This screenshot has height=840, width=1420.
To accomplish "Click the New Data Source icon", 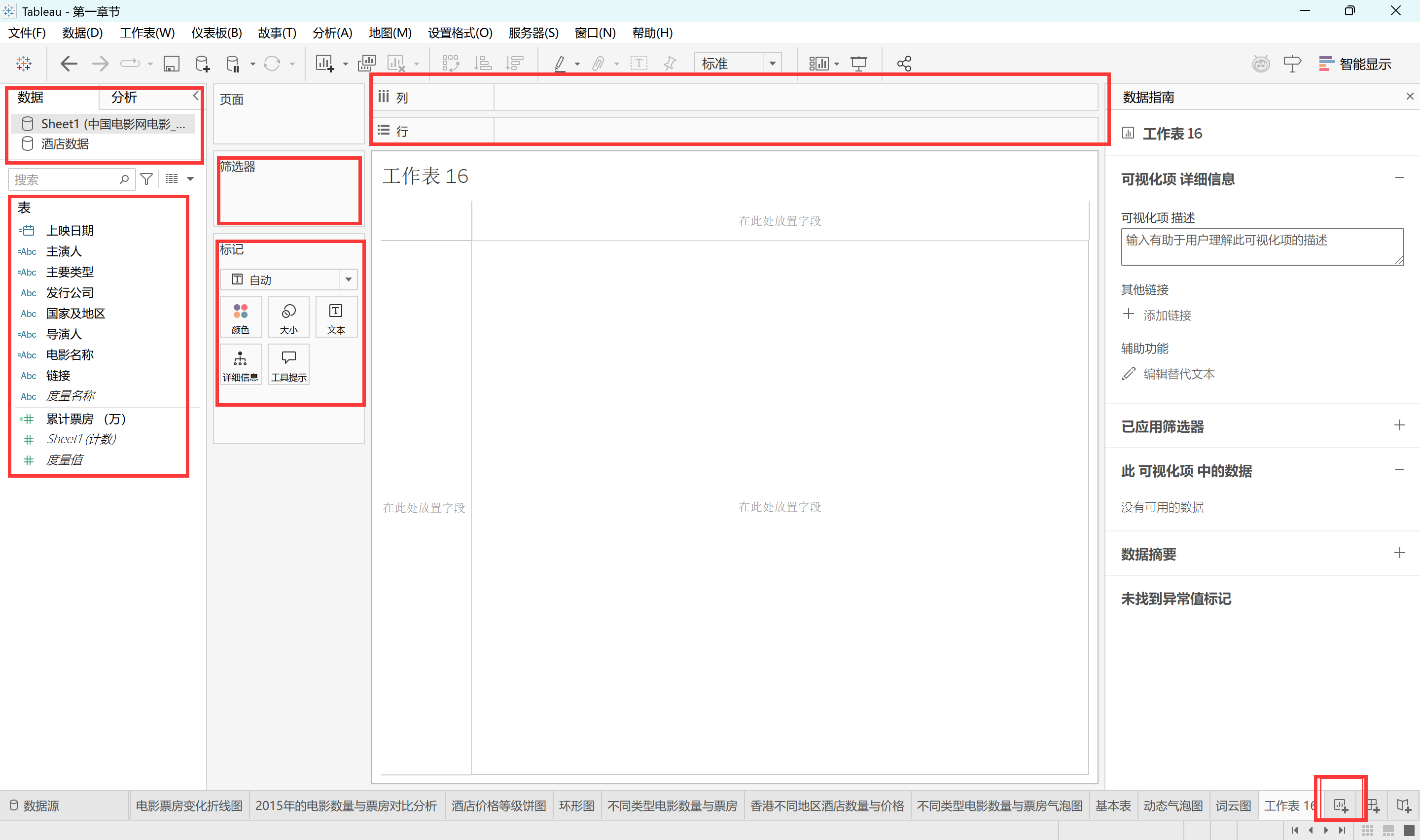I will [202, 64].
